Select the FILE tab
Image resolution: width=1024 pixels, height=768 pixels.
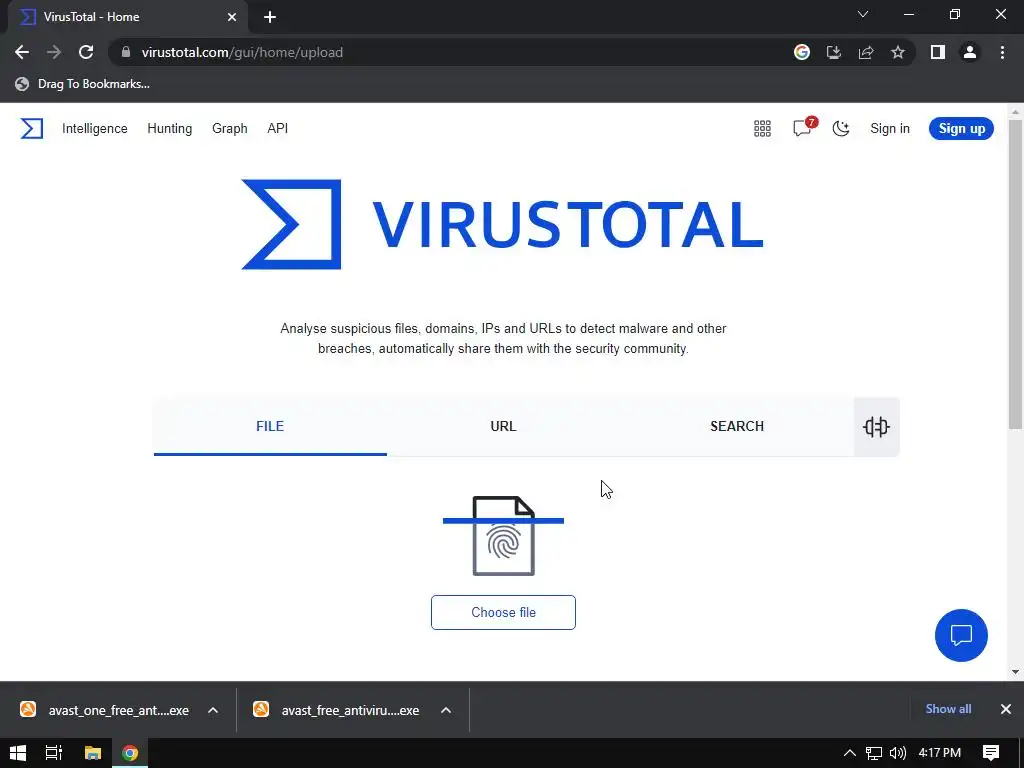270,426
